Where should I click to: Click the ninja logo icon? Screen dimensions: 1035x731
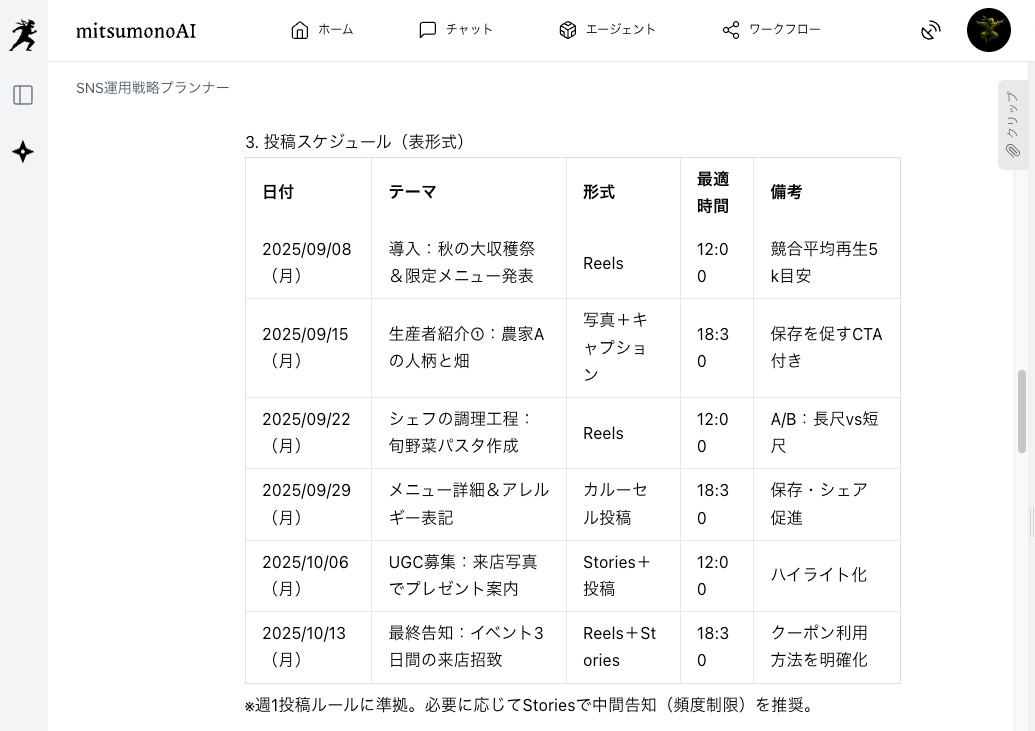23,33
